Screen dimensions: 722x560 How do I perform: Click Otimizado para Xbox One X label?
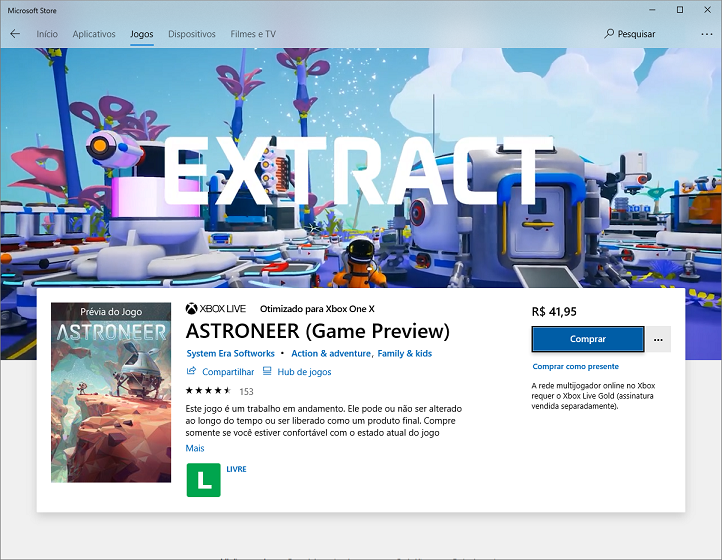point(317,309)
